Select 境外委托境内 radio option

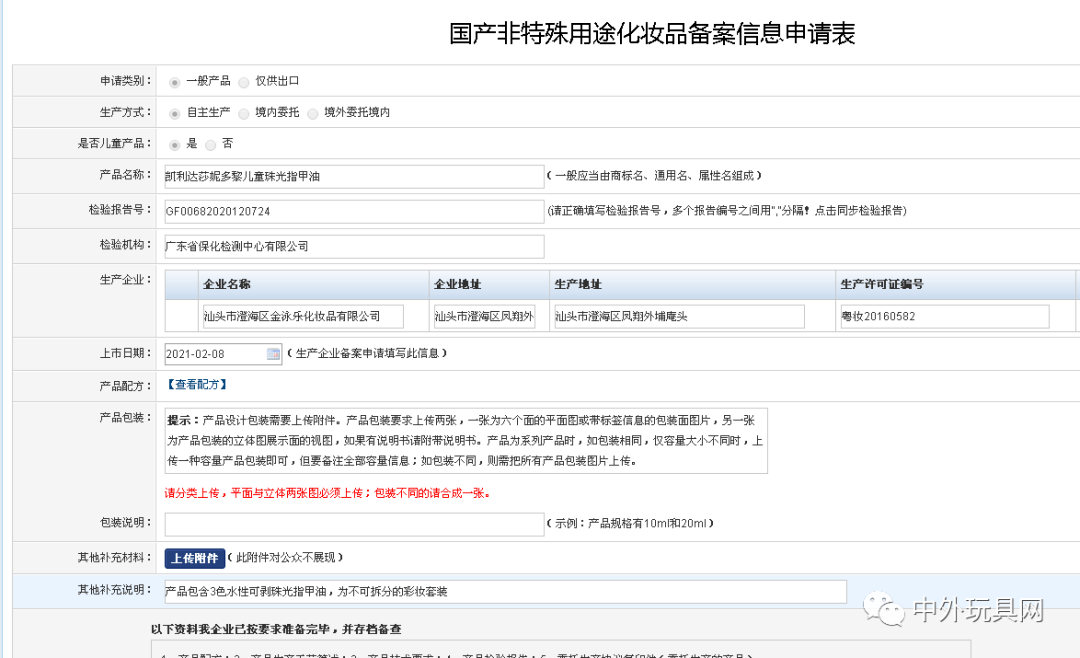click(313, 114)
